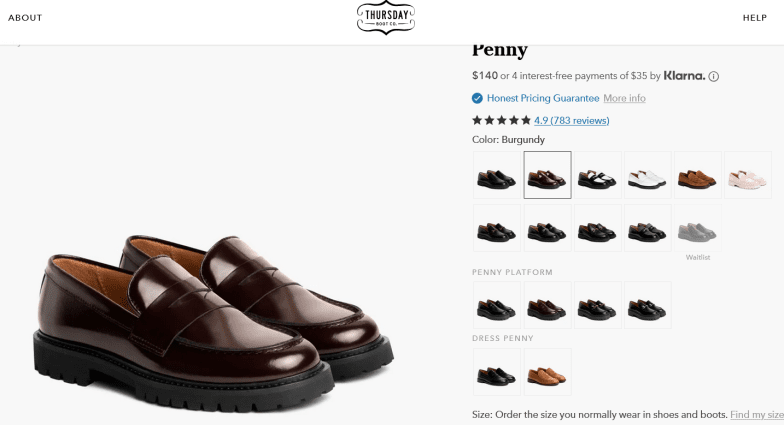The height and width of the screenshot is (425, 784).
Task: Click the Klarna logo
Action: 684,75
